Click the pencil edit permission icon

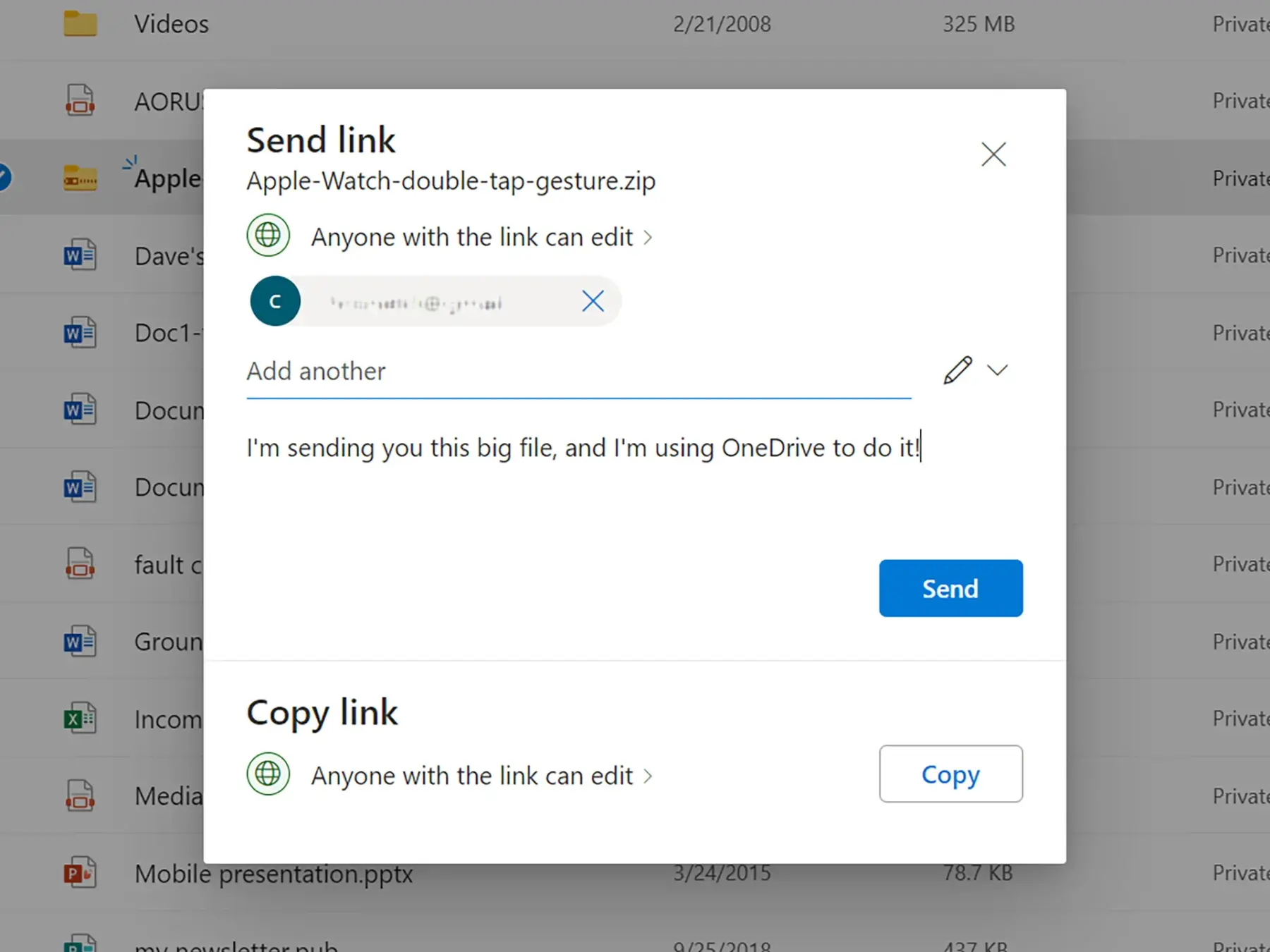[x=957, y=370]
